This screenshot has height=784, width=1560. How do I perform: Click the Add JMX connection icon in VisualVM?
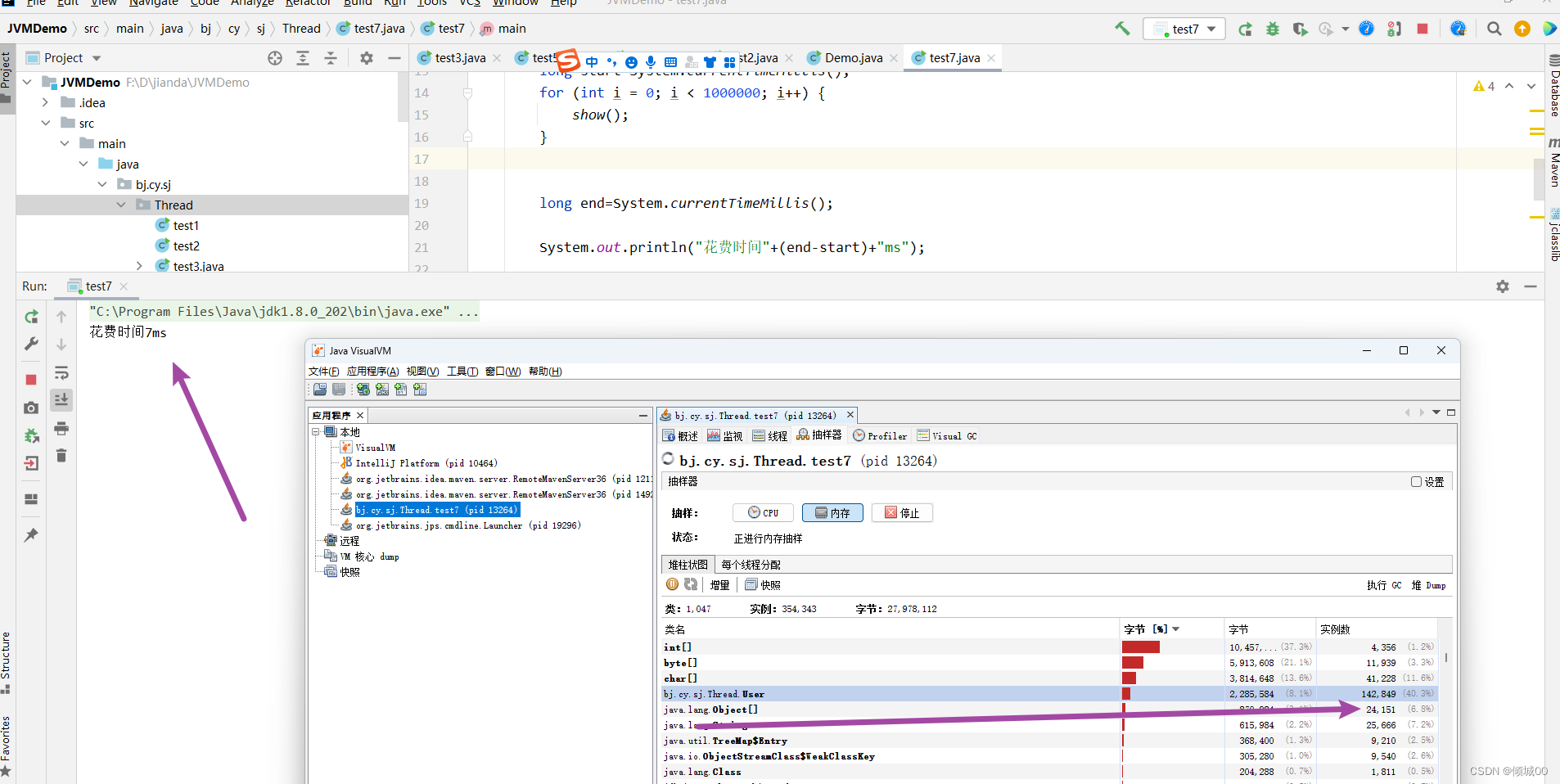(382, 390)
